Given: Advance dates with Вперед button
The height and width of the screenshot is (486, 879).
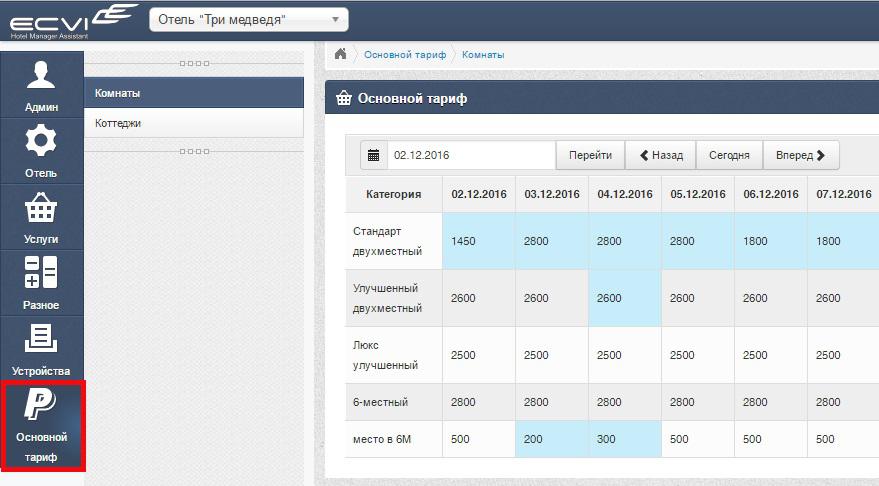Looking at the screenshot, I should (x=801, y=155).
